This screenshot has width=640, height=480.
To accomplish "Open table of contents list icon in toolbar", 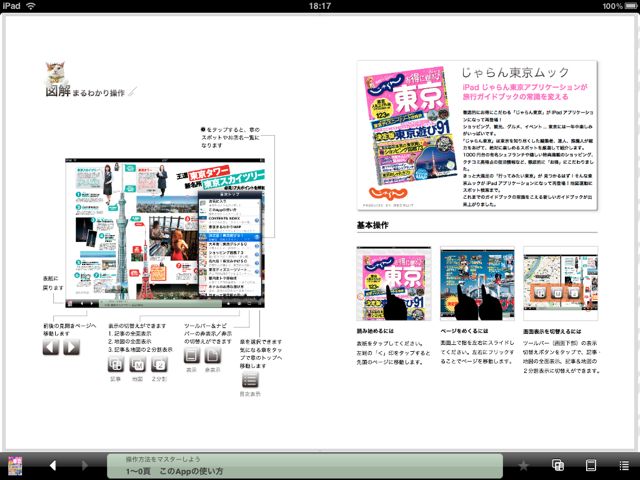I will coord(624,465).
